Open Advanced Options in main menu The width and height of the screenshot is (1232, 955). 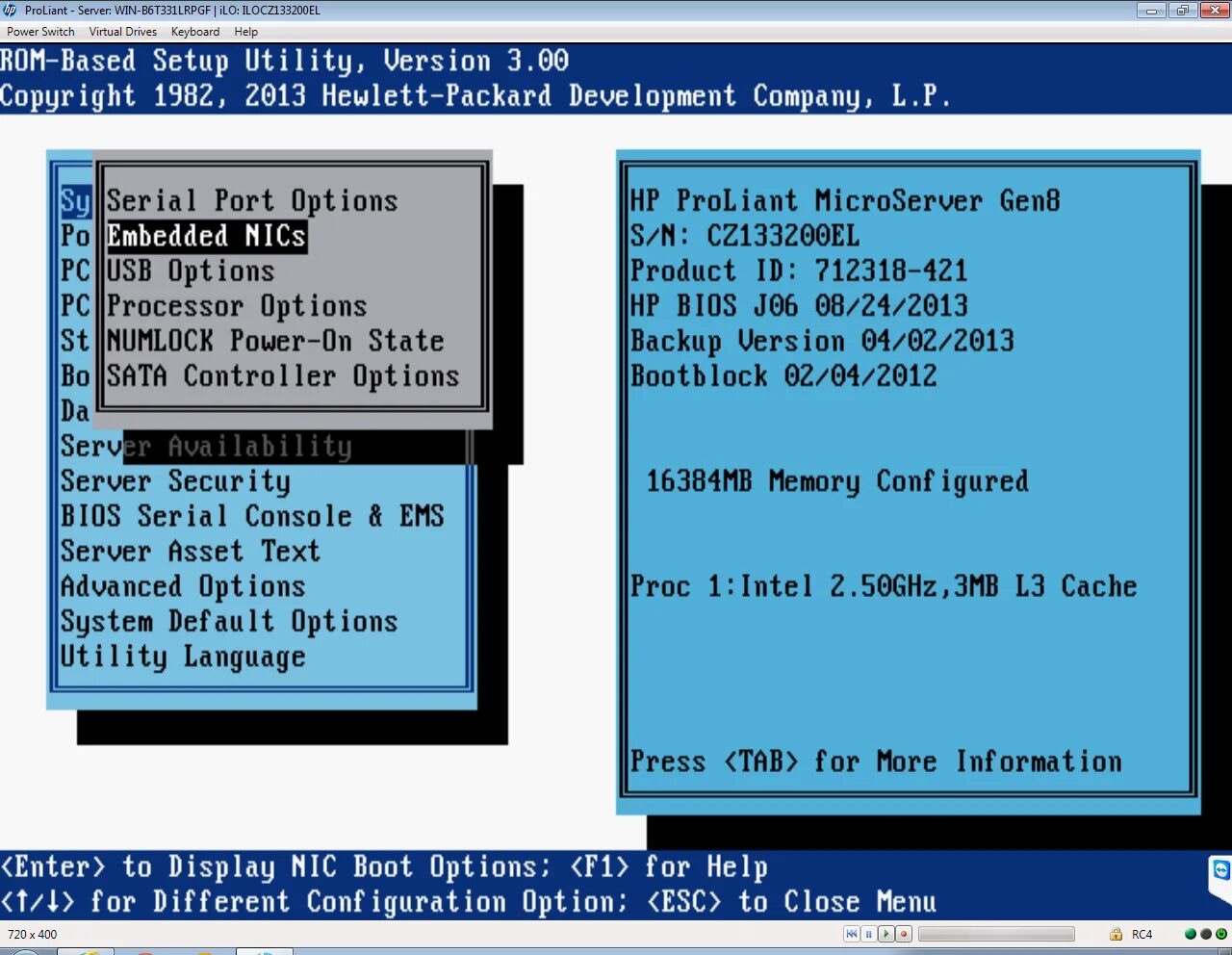click(183, 586)
